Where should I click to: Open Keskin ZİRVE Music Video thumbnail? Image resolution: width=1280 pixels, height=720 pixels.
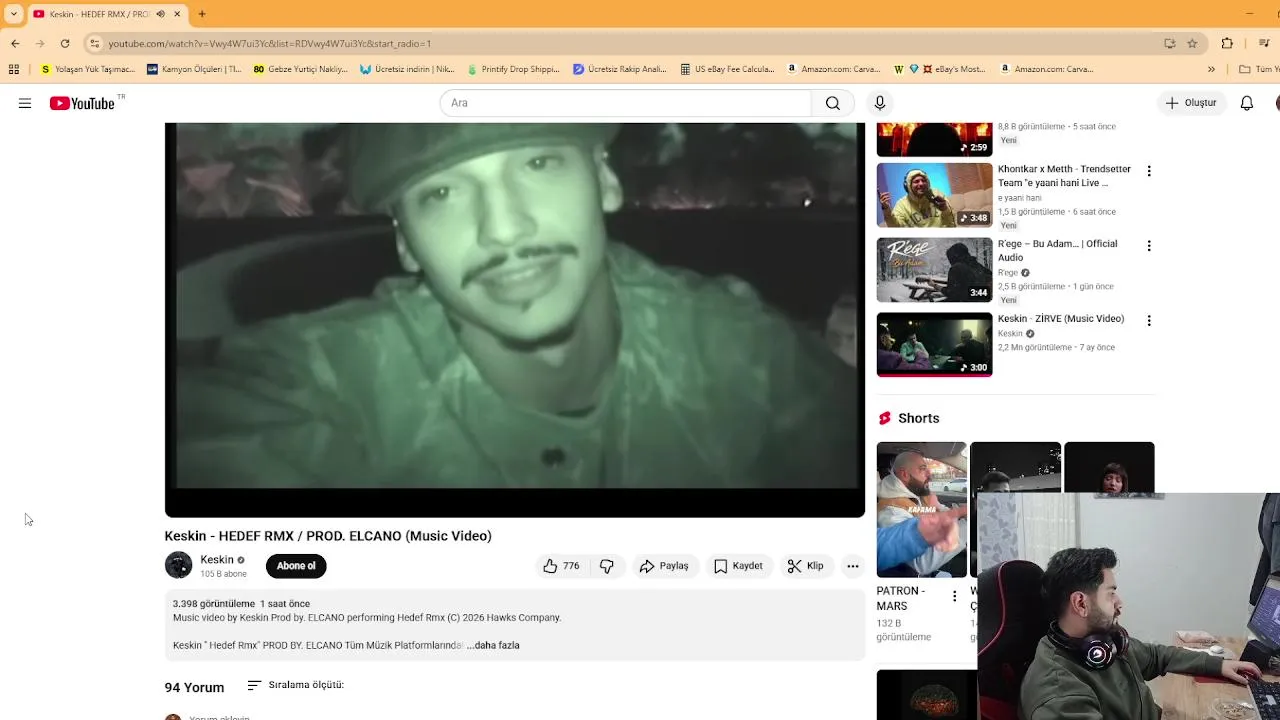934,344
